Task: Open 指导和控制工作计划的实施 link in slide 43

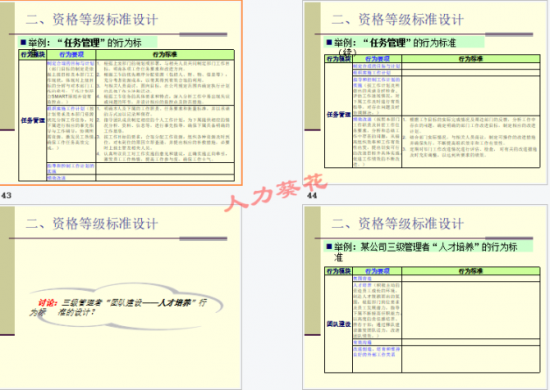Action: 71,168
